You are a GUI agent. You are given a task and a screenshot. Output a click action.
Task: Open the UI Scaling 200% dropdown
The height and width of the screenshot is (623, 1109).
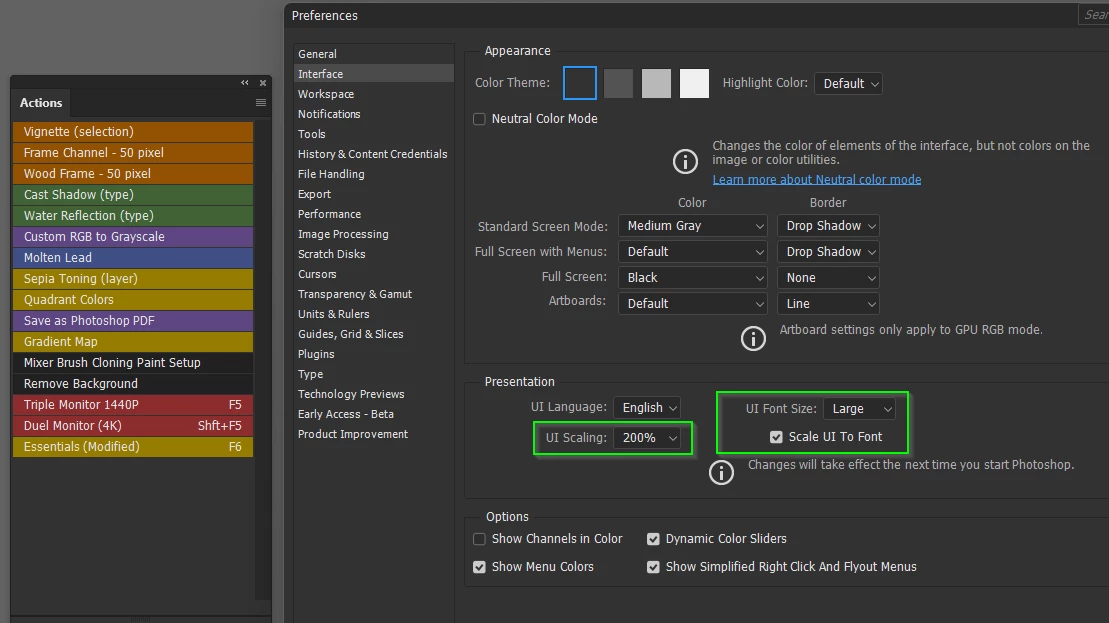646,438
